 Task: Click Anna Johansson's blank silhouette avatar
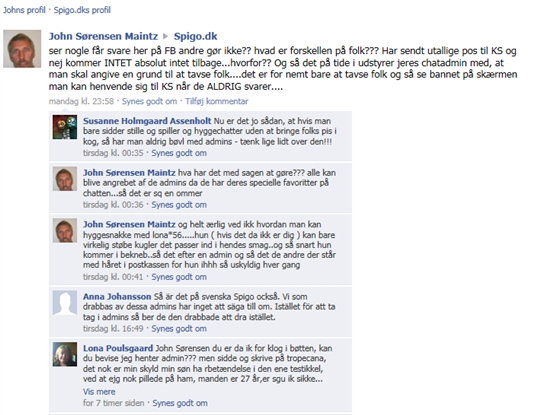(x=65, y=303)
